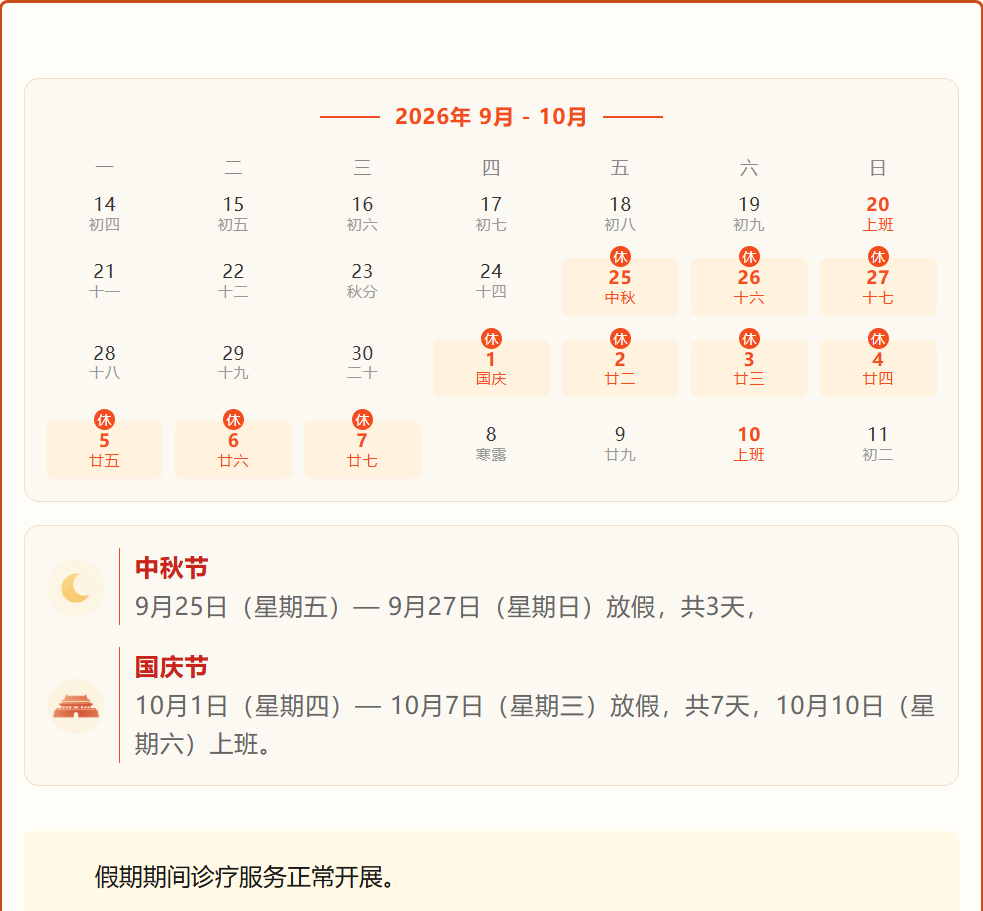The width and height of the screenshot is (983, 911).
Task: Select the date 20 marked 上班
Action: pos(878,214)
